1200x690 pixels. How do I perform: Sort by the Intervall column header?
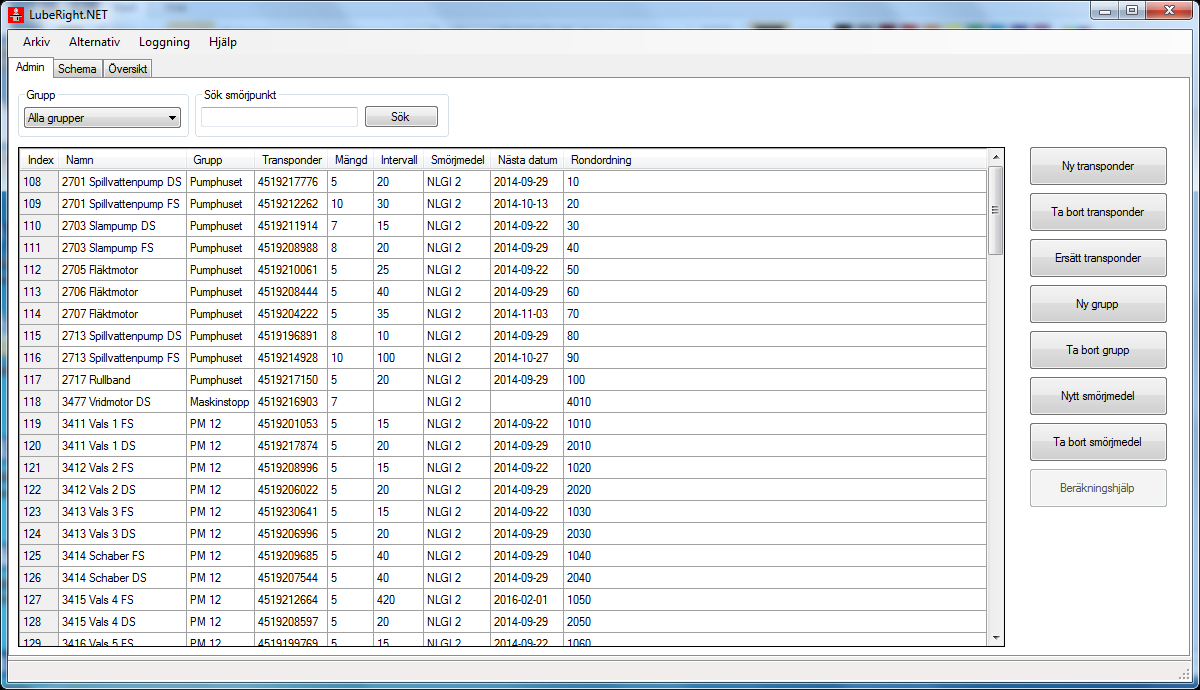(x=398, y=160)
